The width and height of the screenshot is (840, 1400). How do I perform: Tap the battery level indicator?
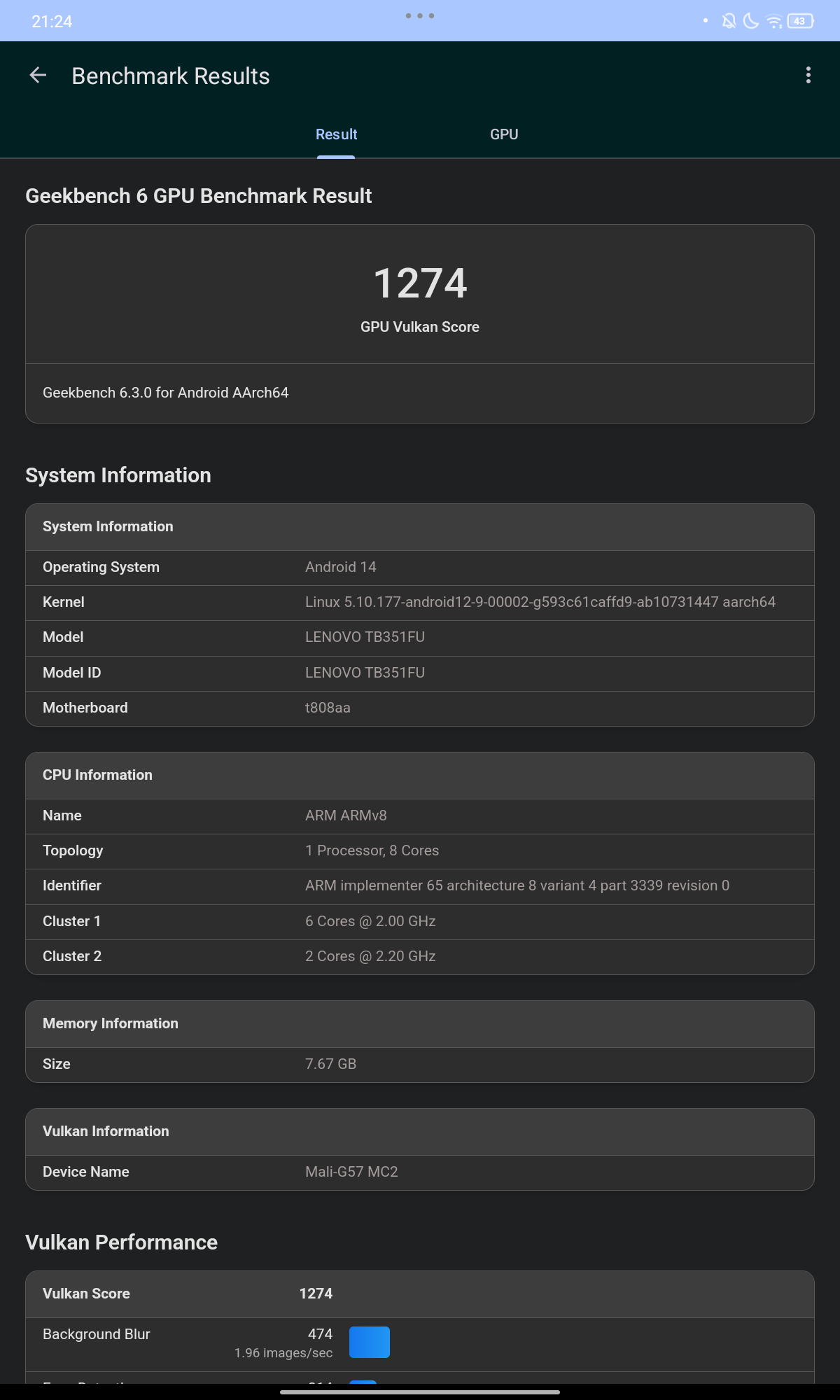coord(800,21)
